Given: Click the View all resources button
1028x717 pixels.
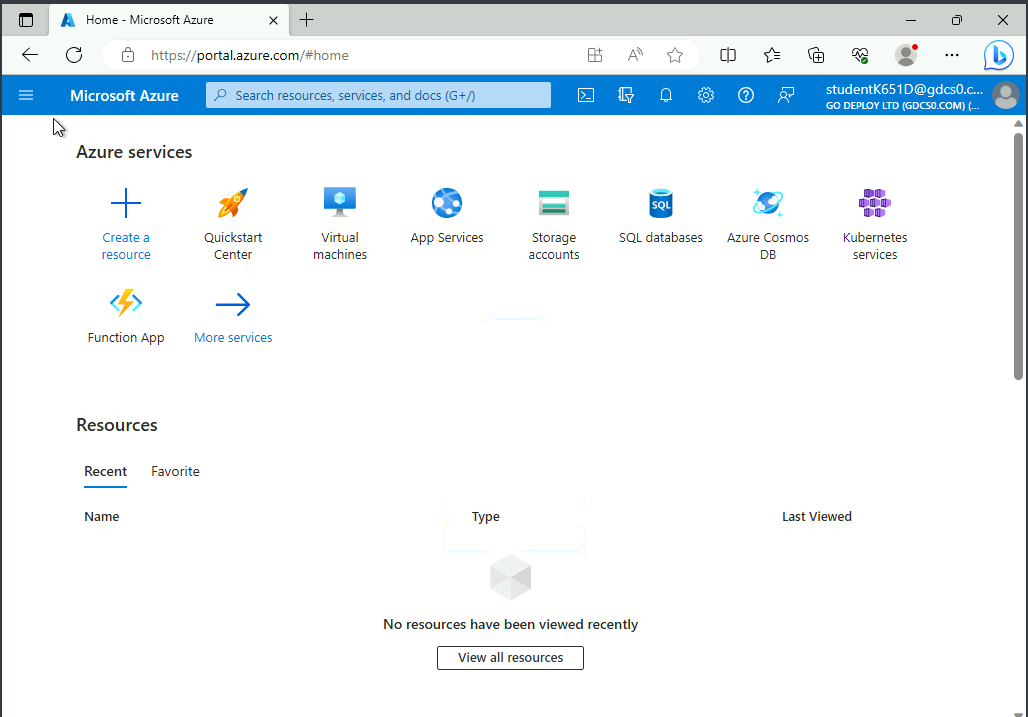Looking at the screenshot, I should point(510,658).
